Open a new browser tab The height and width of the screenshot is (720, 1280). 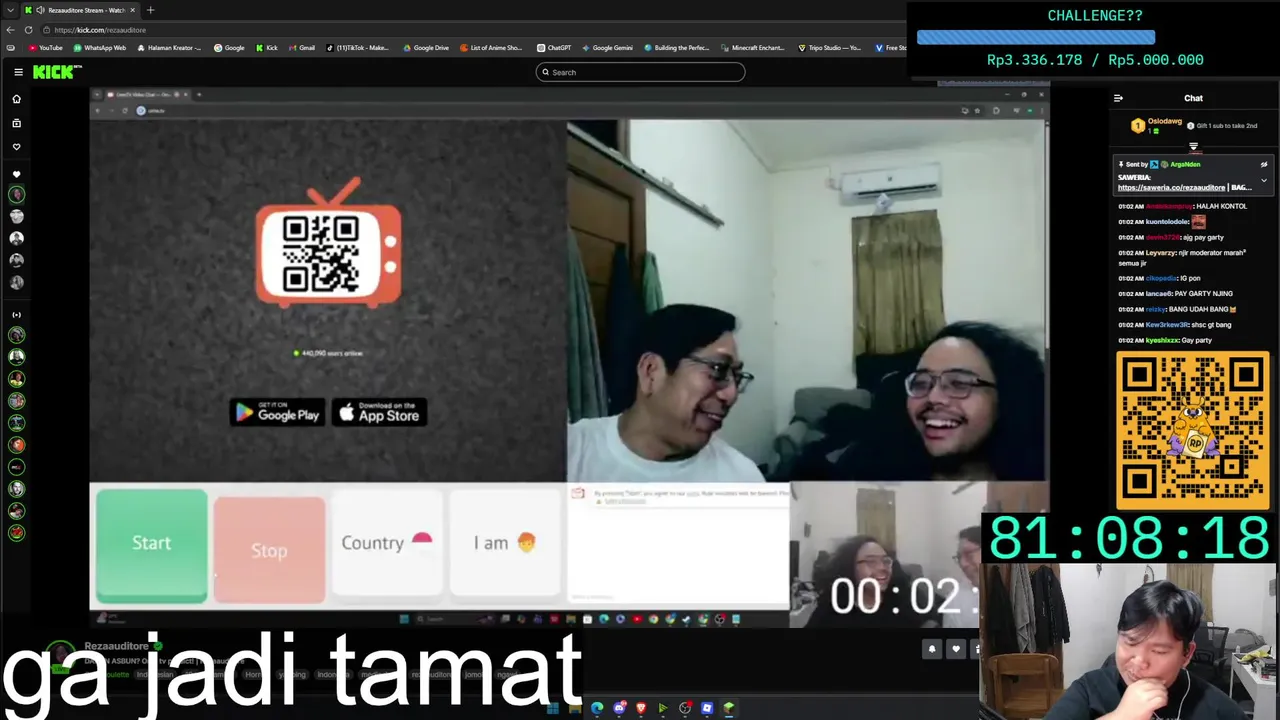150,10
